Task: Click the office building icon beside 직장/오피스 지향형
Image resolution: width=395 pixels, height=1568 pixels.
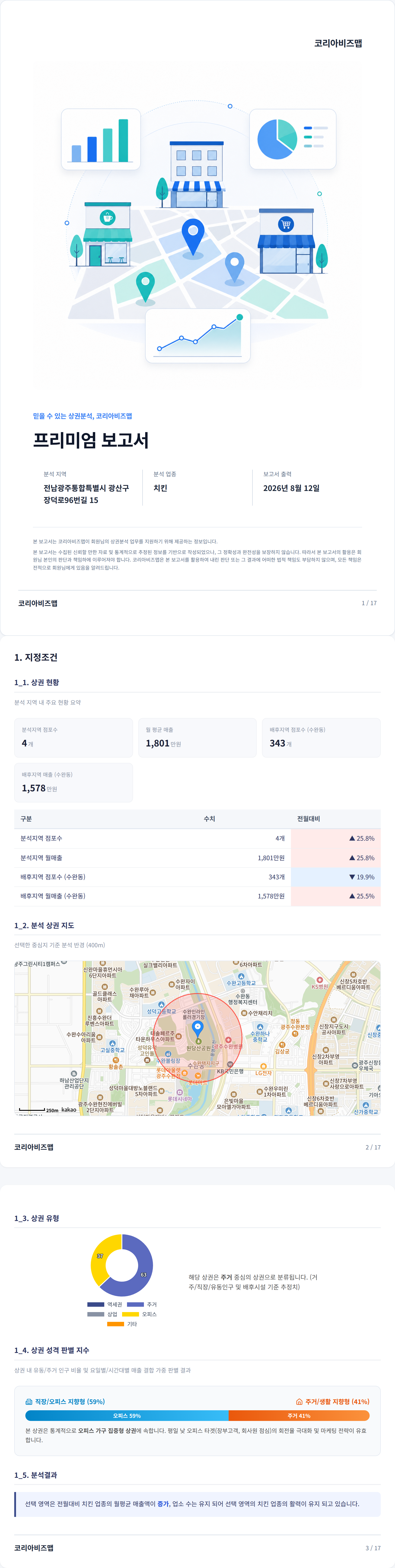Action: 29,1402
